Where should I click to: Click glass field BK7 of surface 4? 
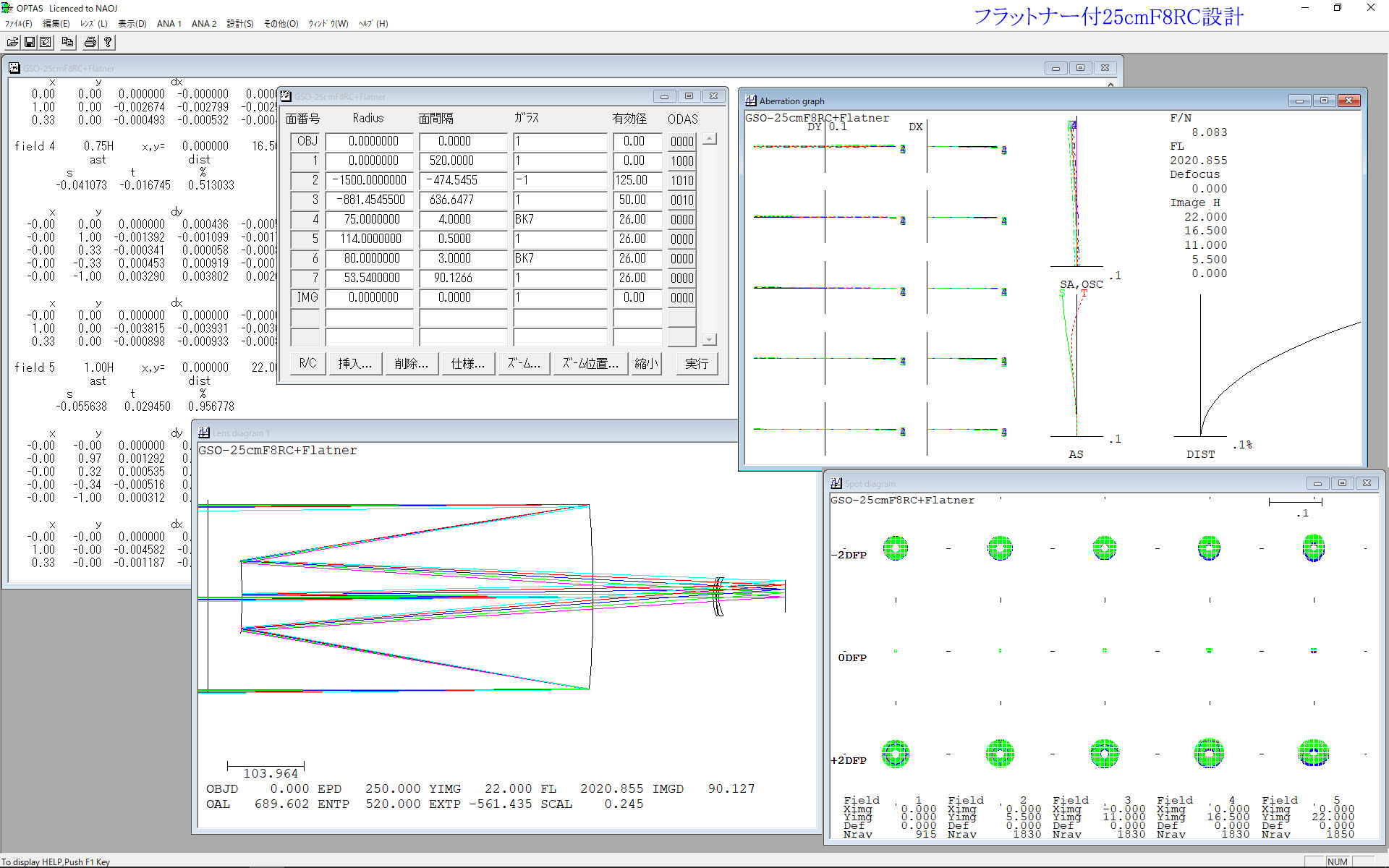[x=559, y=219]
